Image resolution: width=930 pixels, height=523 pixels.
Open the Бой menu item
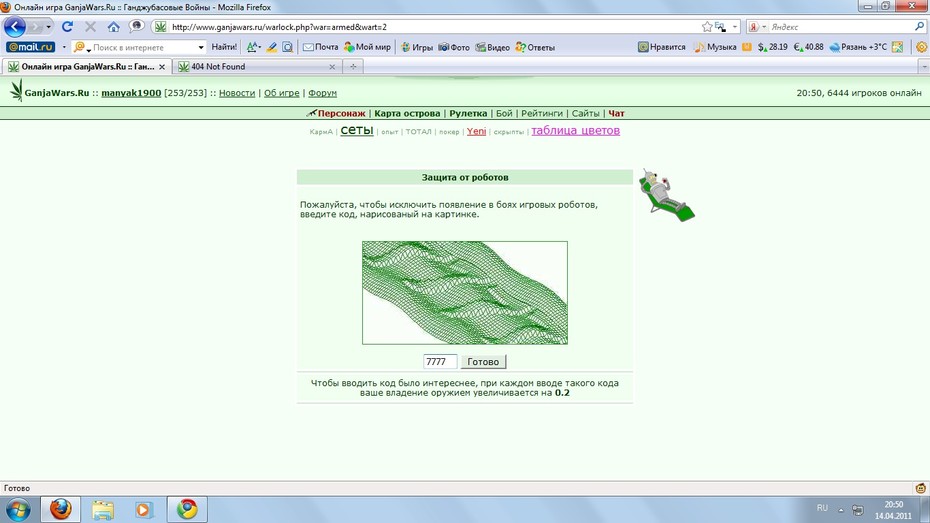pyautogui.click(x=504, y=113)
